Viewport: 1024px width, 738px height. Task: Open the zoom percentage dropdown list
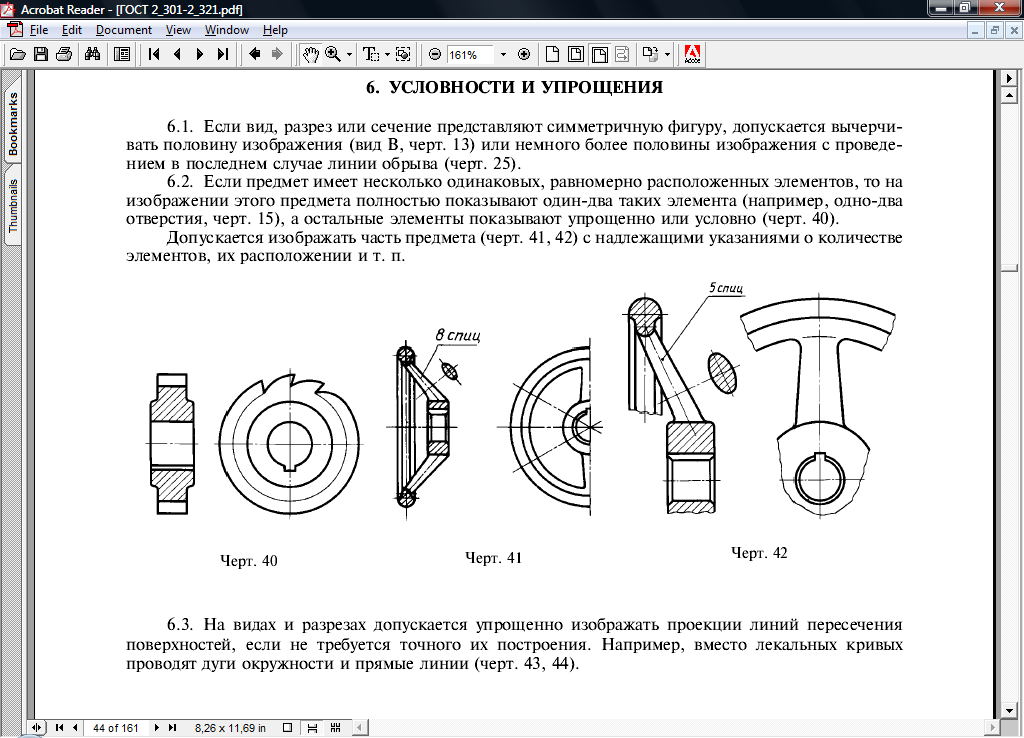click(503, 55)
